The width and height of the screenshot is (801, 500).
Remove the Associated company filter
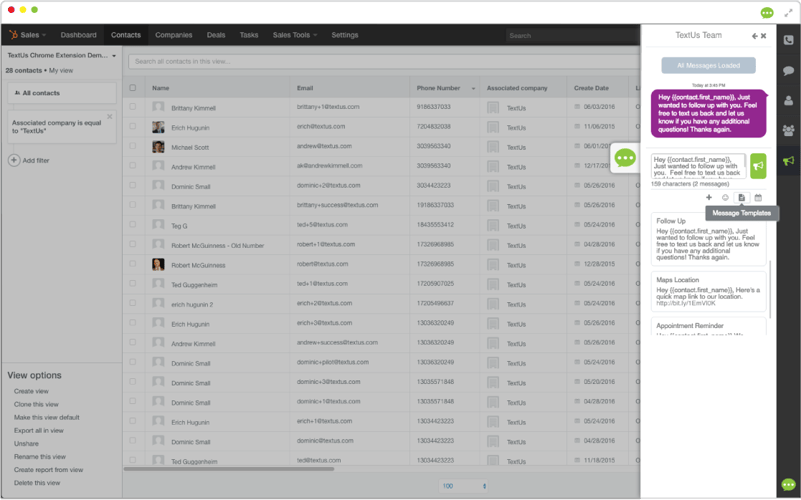(x=109, y=117)
